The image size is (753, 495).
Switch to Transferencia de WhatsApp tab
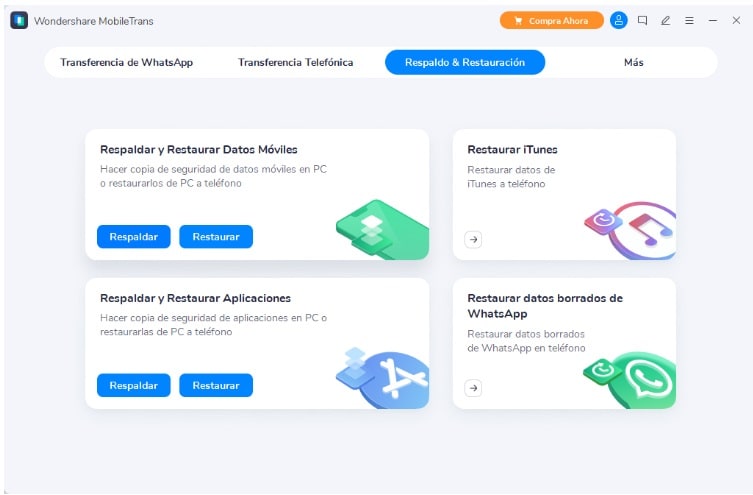126,62
